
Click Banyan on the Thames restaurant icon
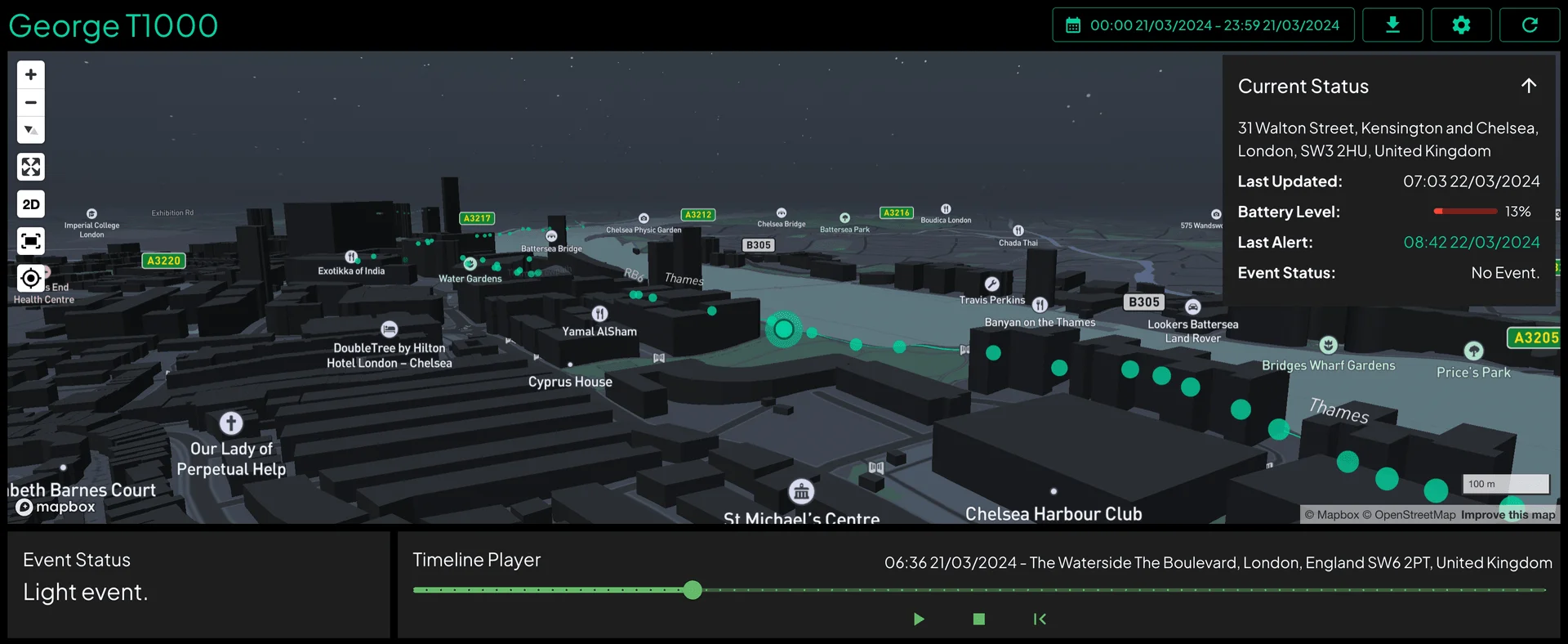[x=1040, y=305]
